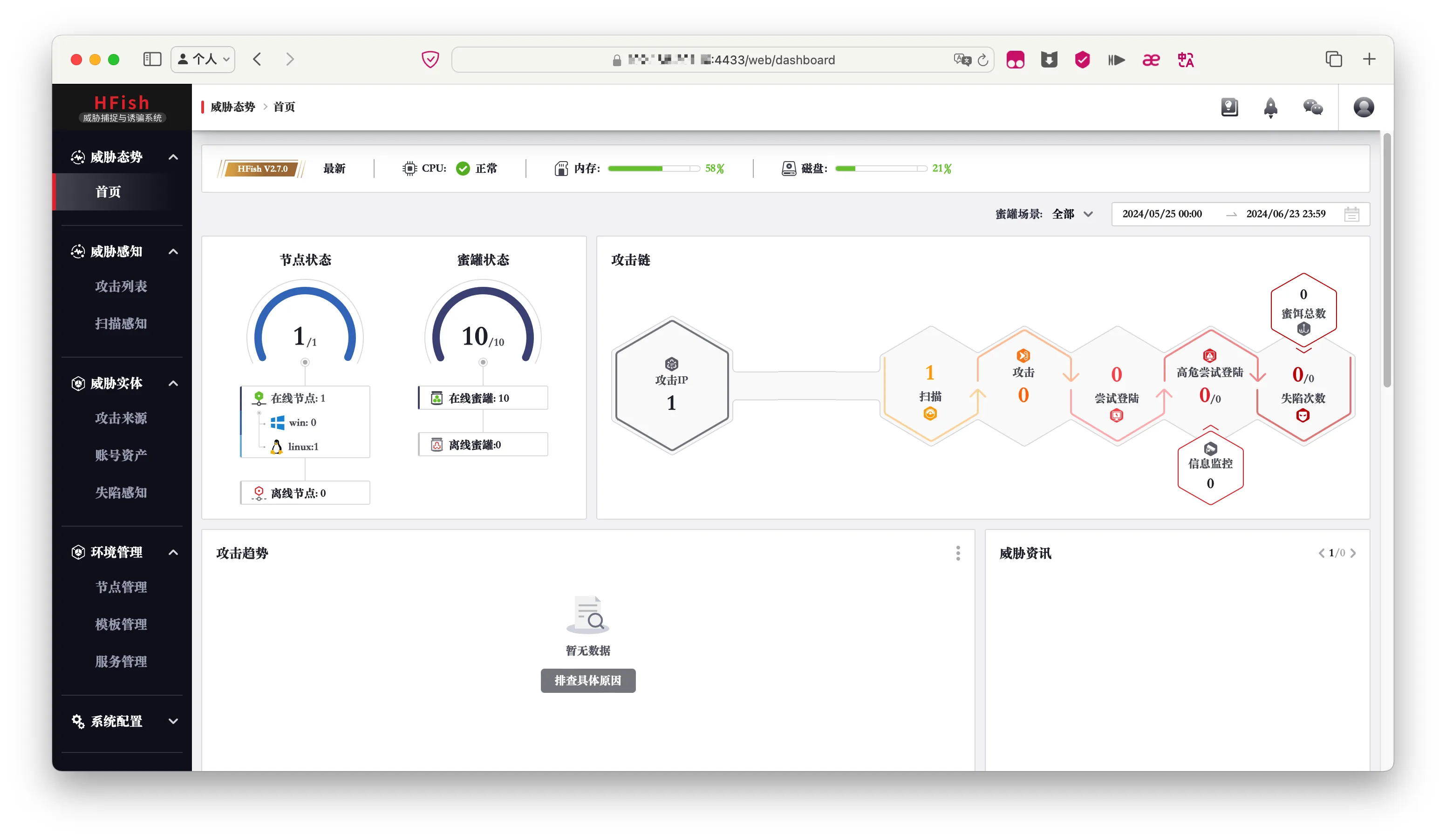
Task: Collapse the 威胁实体 sidebar group
Action: click(173, 384)
